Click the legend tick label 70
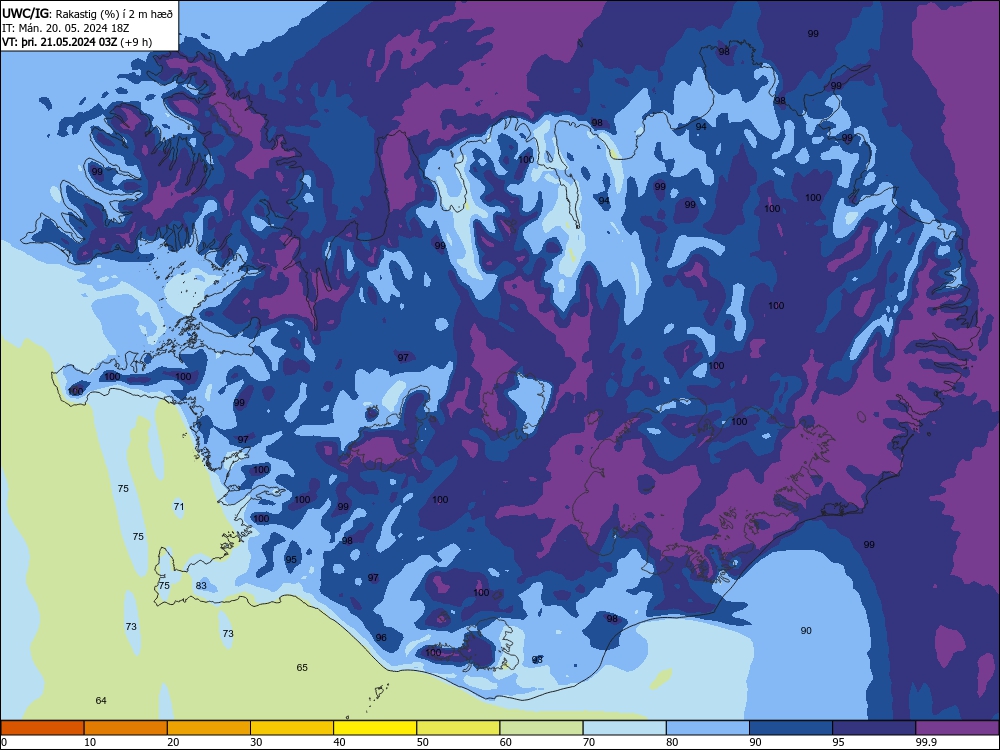1000x750 pixels. tap(589, 742)
